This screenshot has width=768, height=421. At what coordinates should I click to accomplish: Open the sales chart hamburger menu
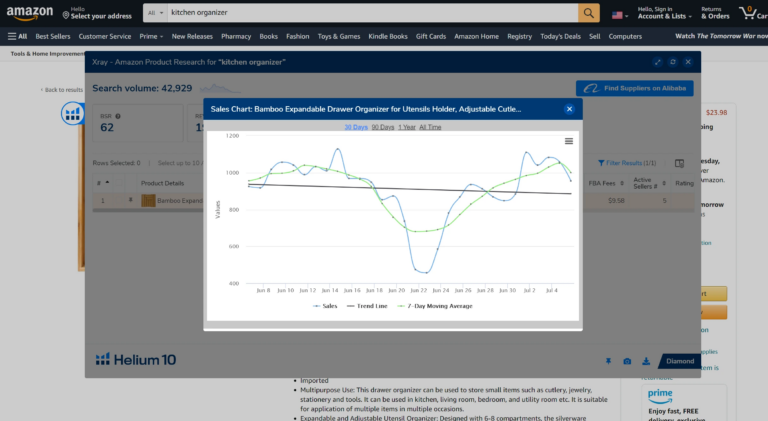pyautogui.click(x=569, y=141)
